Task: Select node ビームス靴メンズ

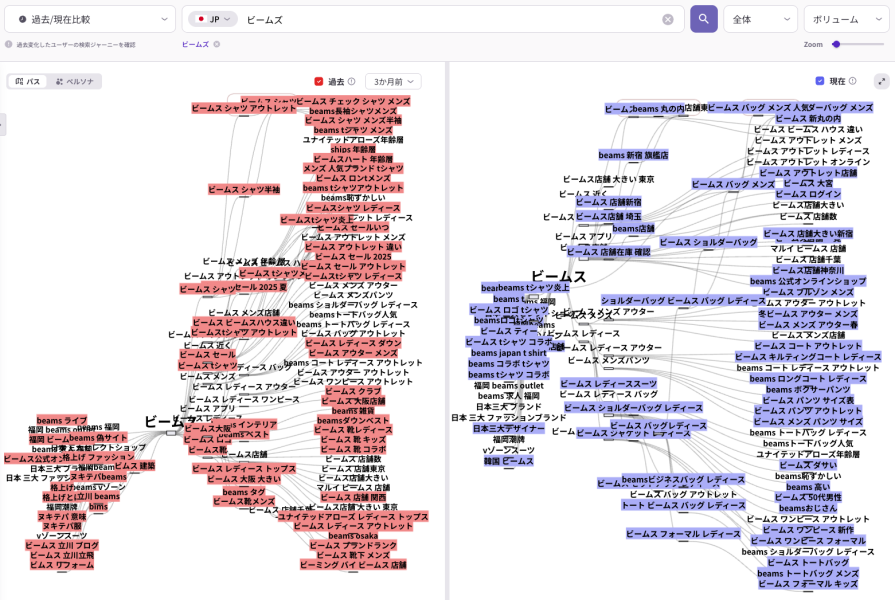Action: [x=244, y=501]
